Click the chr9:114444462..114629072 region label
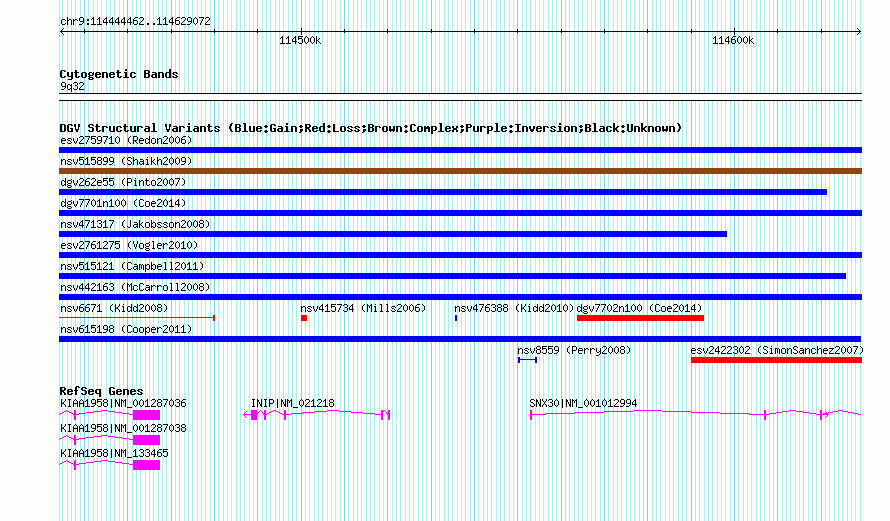Image resolution: width=890 pixels, height=521 pixels. pos(135,21)
